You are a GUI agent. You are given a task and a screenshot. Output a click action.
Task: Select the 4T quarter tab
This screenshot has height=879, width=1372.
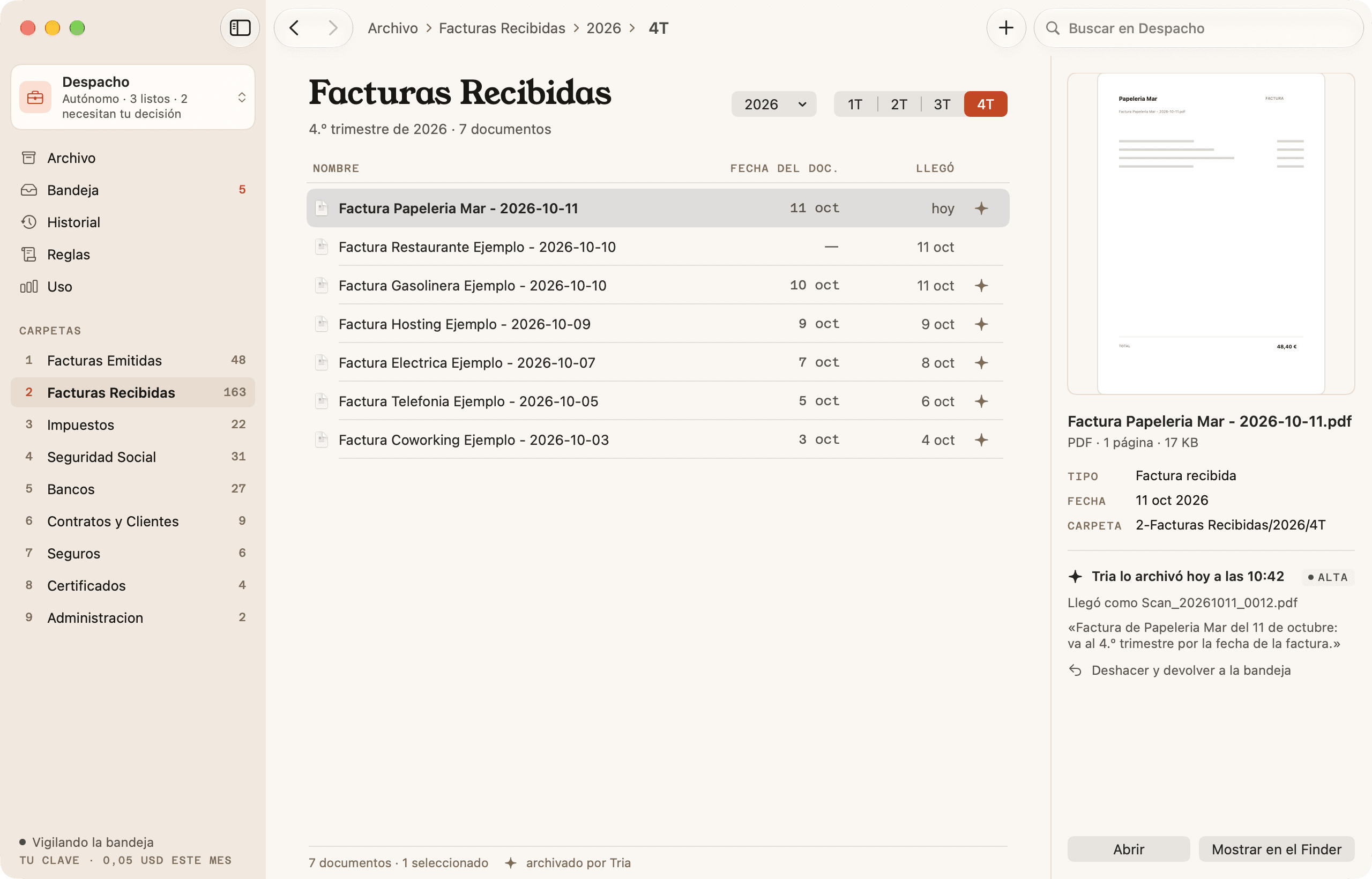pos(986,105)
